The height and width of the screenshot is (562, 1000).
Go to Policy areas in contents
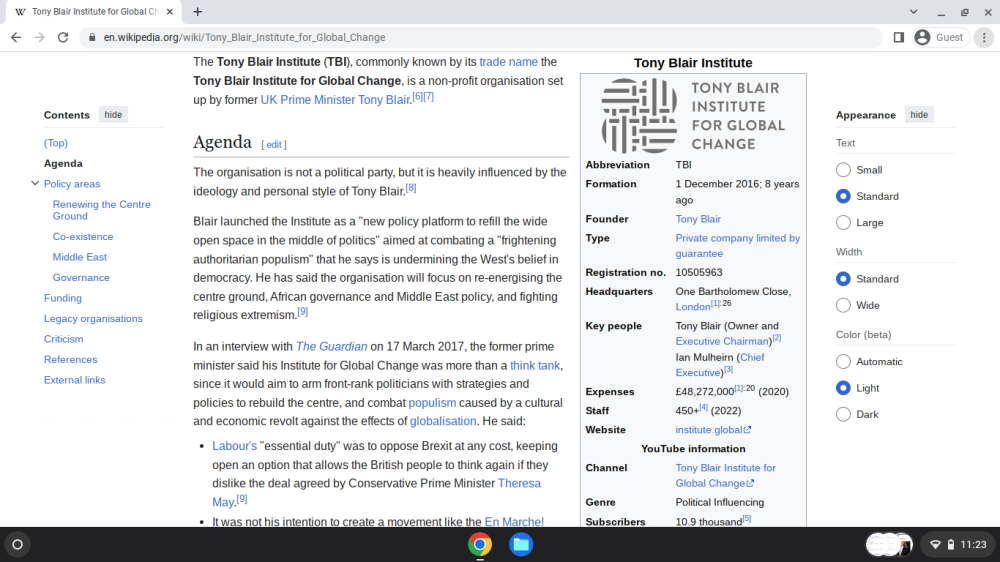[72, 184]
